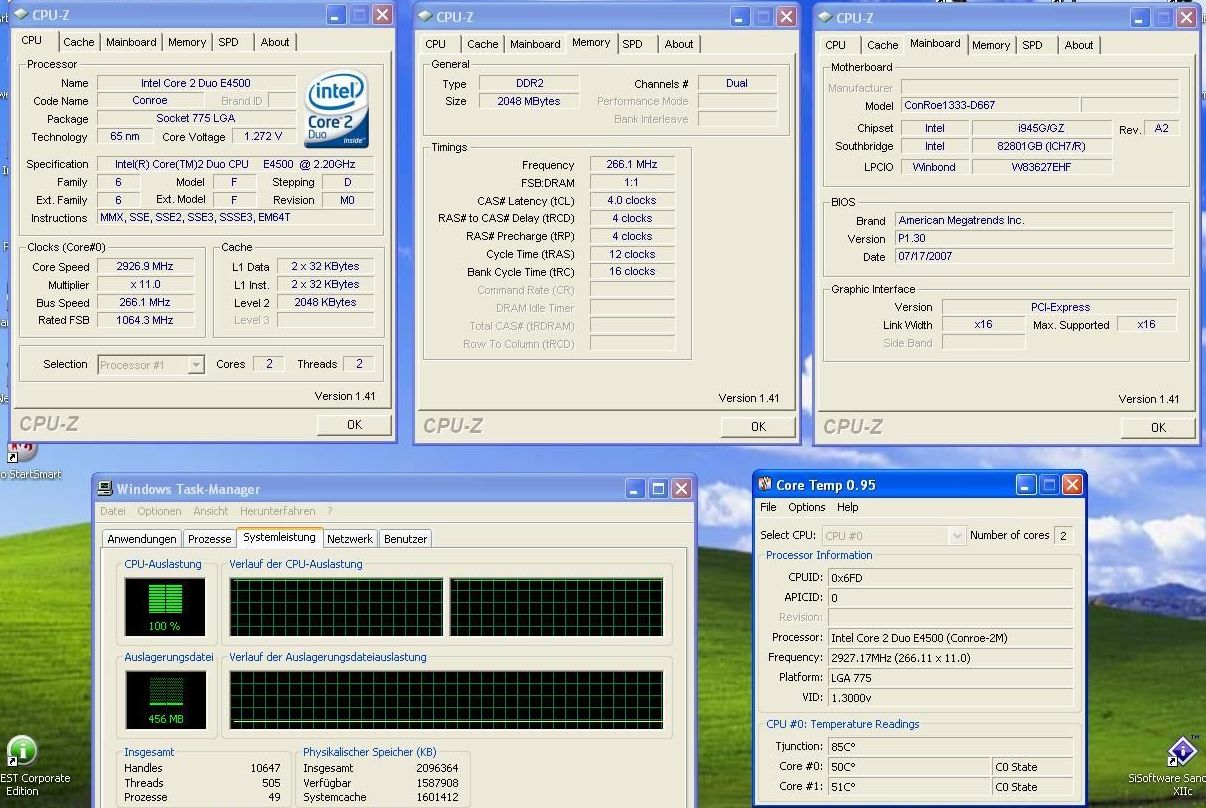Viewport: 1206px width, 808px height.
Task: Switch to Netzwerk tab in Task-Manager
Action: click(350, 539)
